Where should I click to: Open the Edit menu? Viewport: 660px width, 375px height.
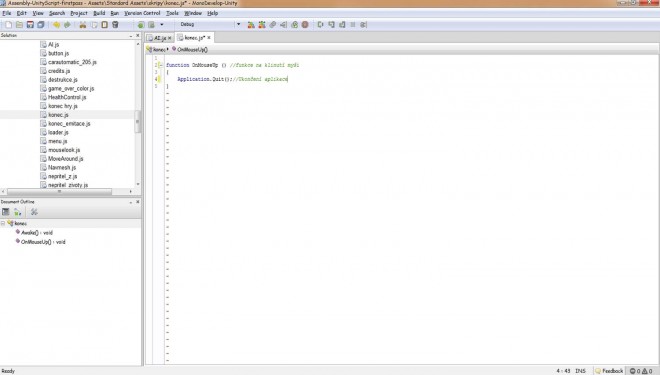coord(21,13)
